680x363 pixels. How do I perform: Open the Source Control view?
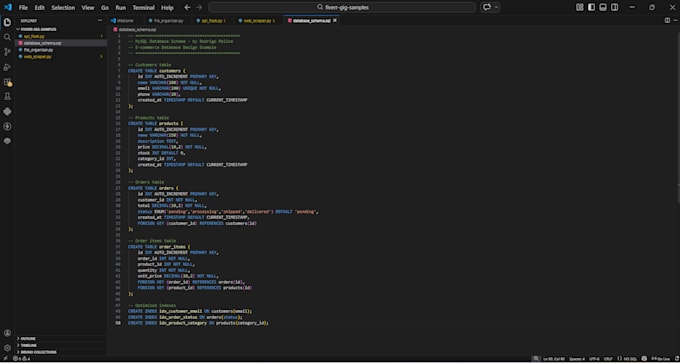point(7,52)
